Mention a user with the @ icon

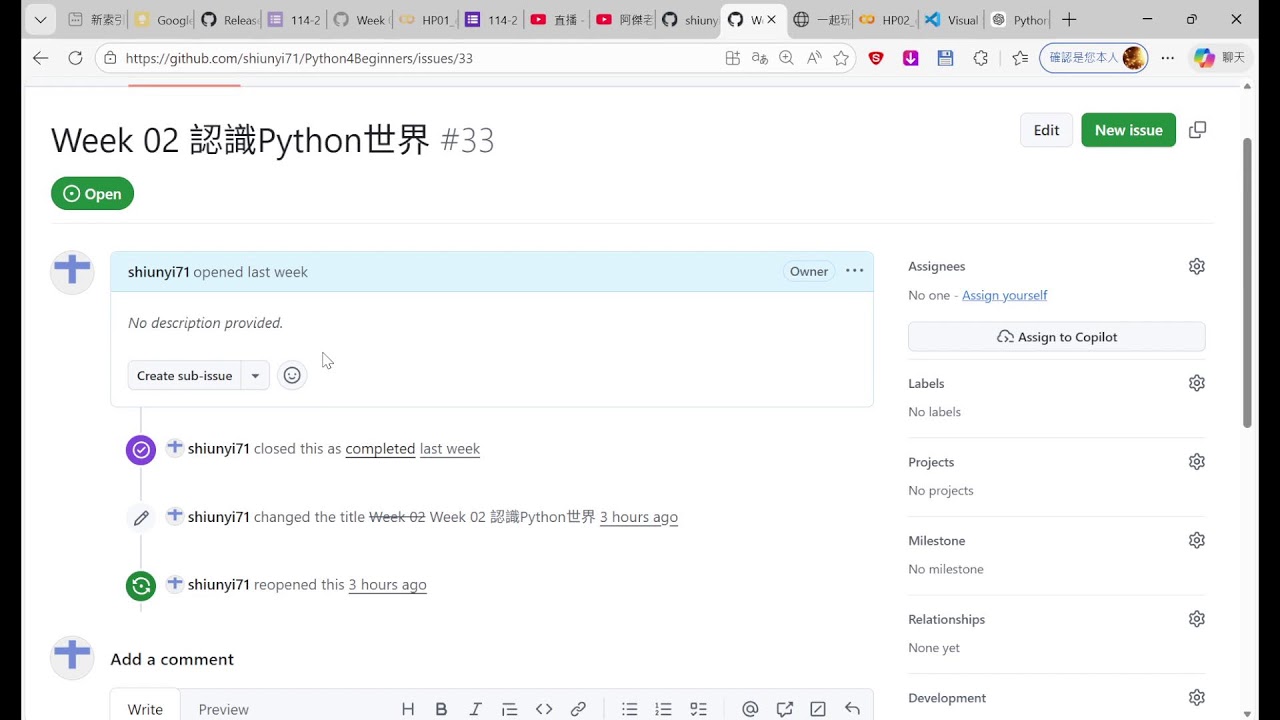click(x=750, y=709)
